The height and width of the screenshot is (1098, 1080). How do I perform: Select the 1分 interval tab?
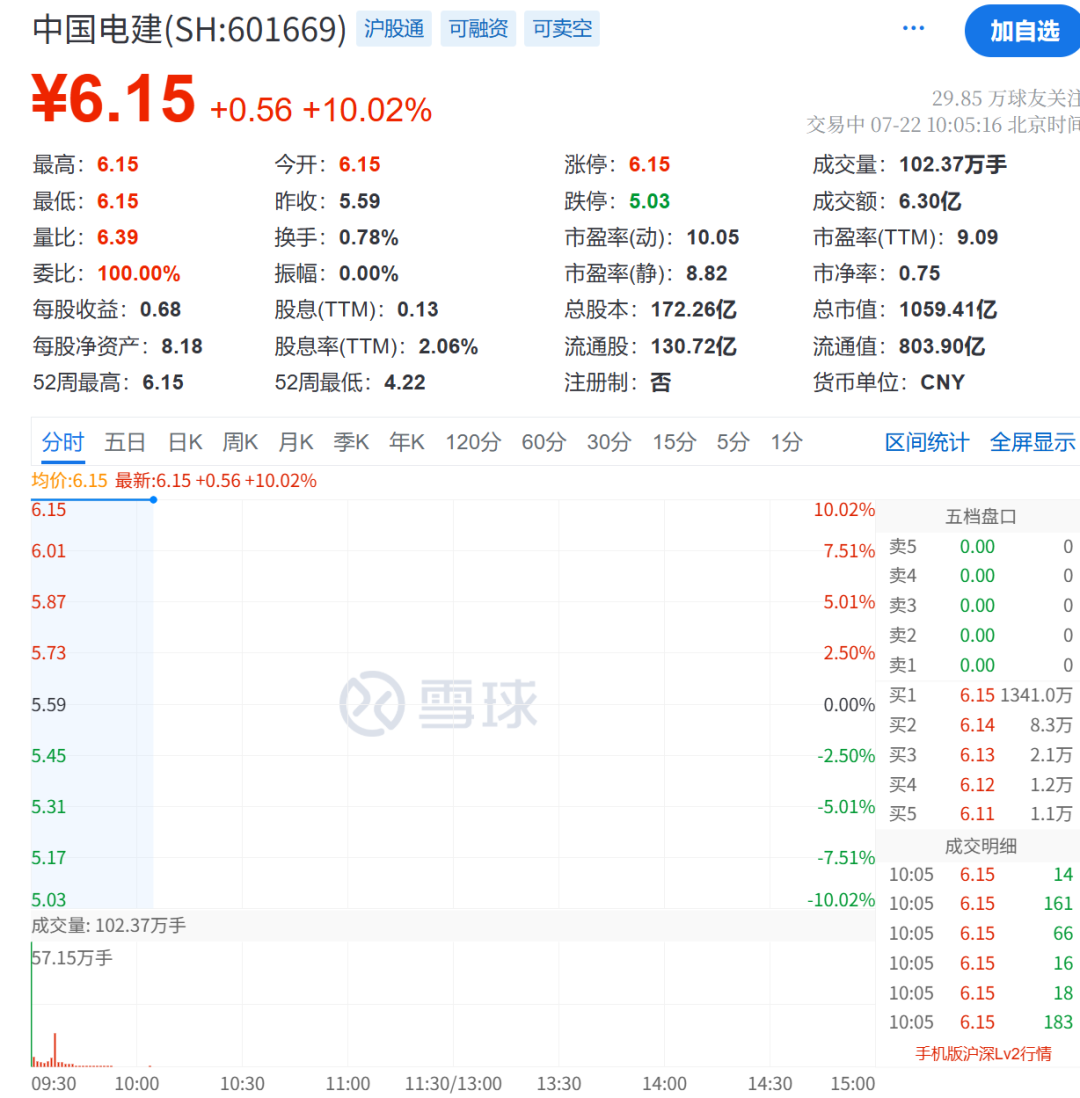(787, 443)
